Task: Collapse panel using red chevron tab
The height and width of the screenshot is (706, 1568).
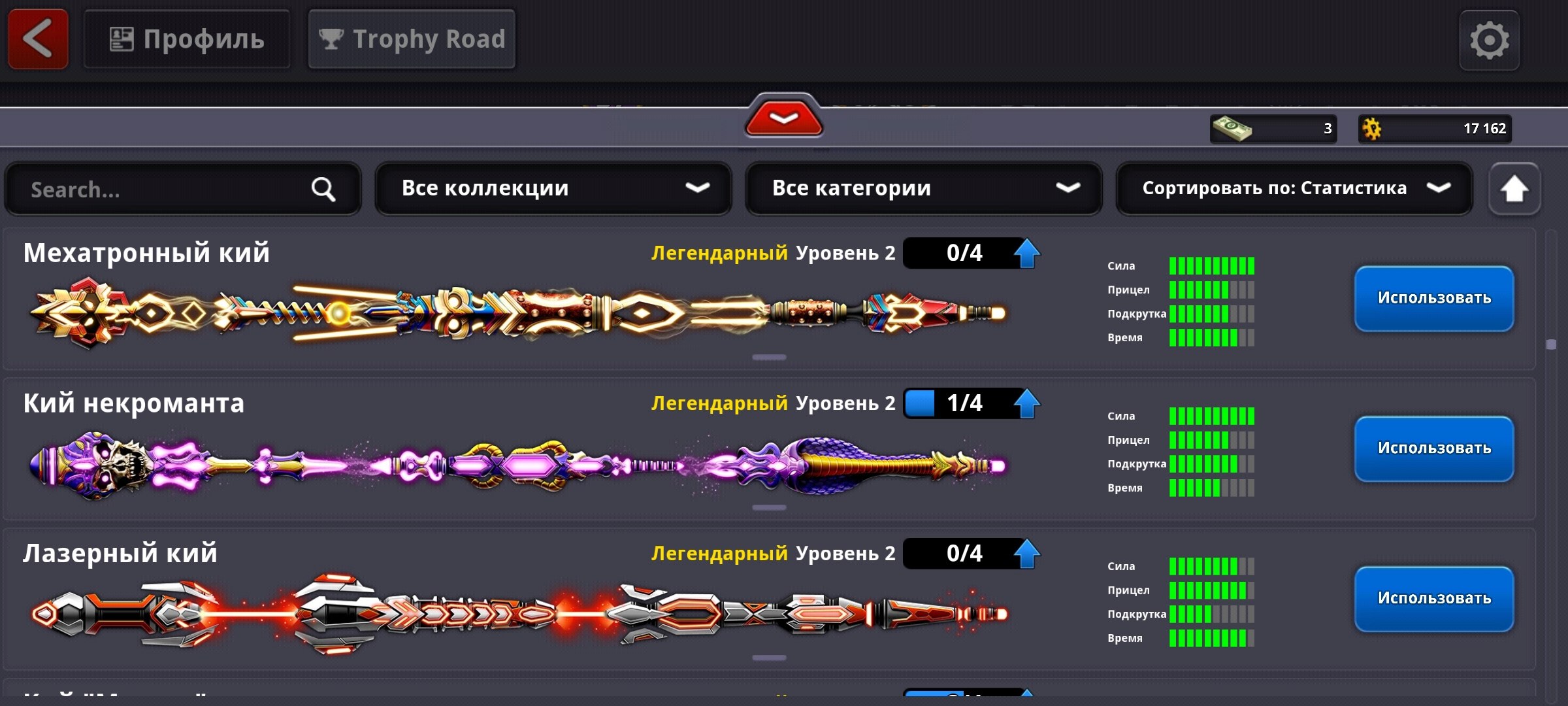Action: 783,116
